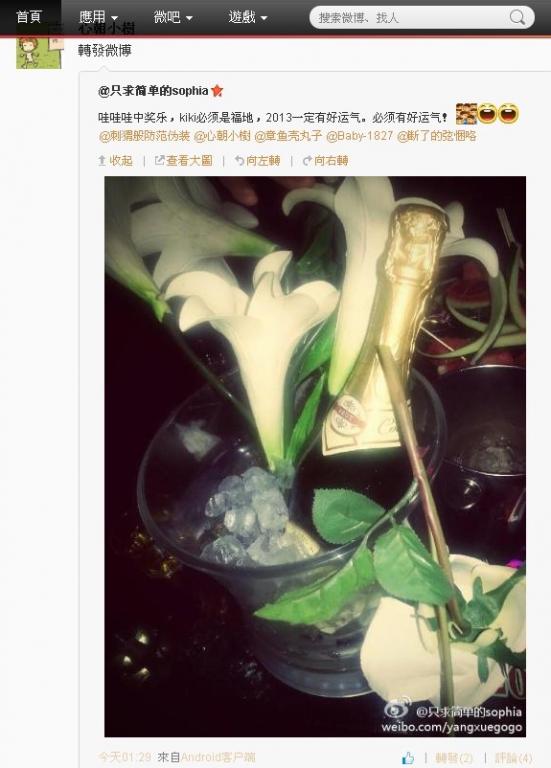551x768 pixels.
Task: Open the @Baby-1827 mention link
Action: pyautogui.click(x=359, y=136)
